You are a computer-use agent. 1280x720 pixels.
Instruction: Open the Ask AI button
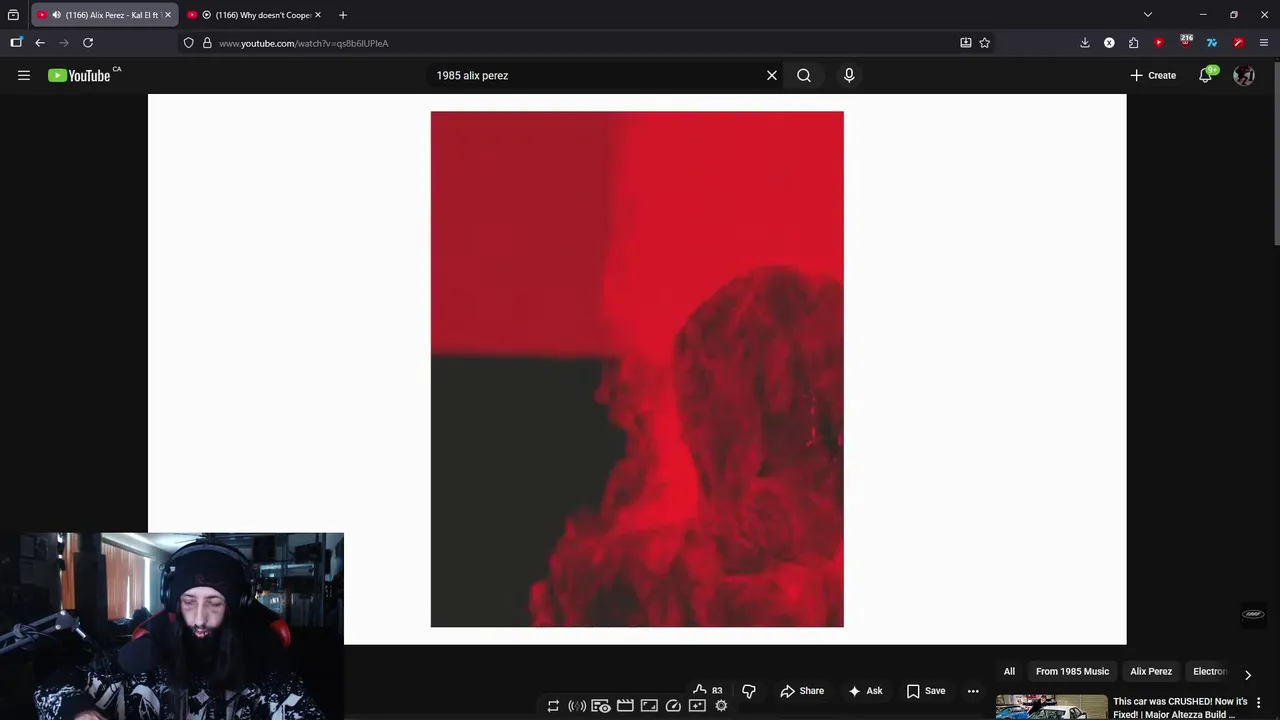865,691
